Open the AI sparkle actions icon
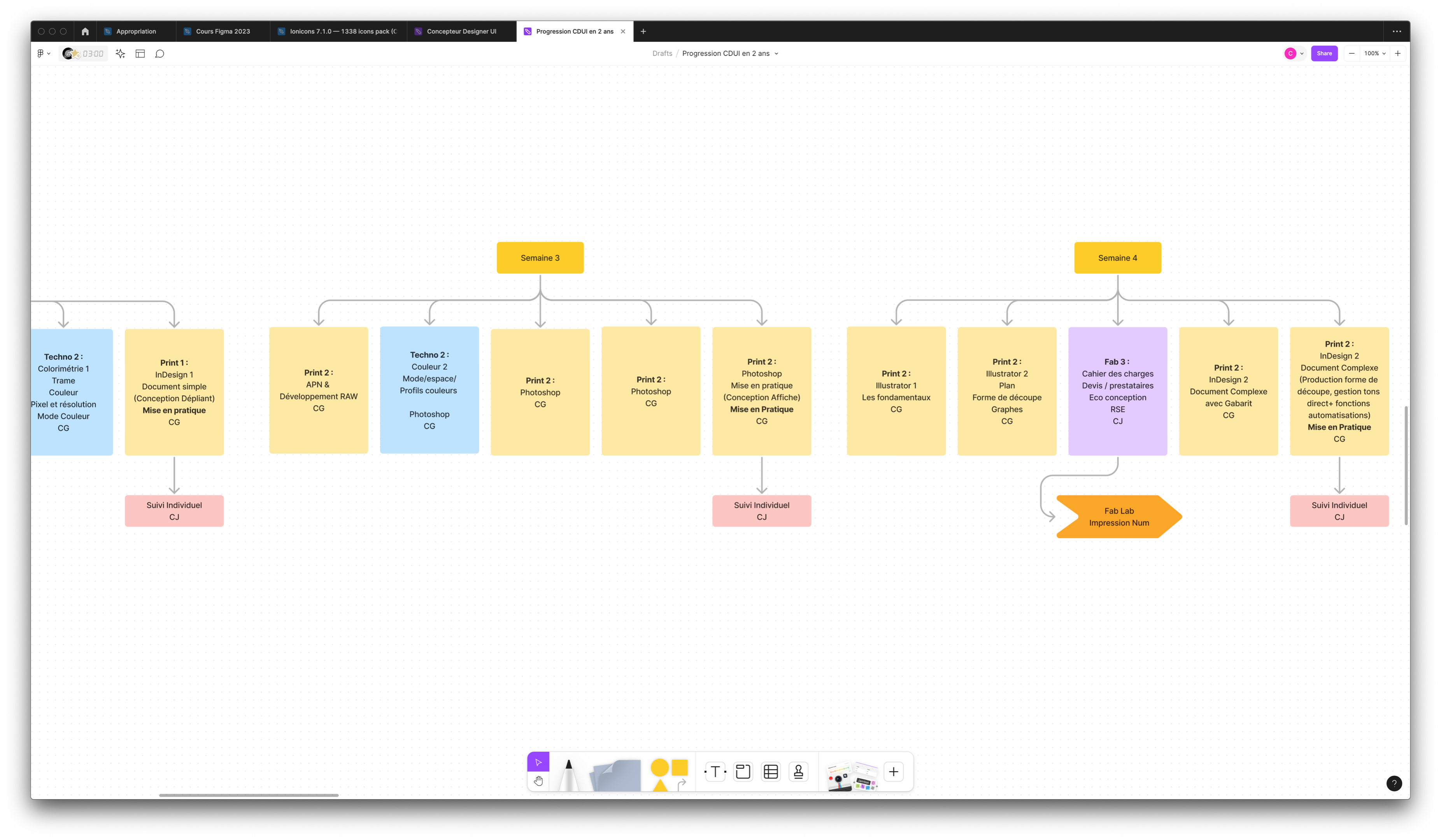 tap(120, 54)
